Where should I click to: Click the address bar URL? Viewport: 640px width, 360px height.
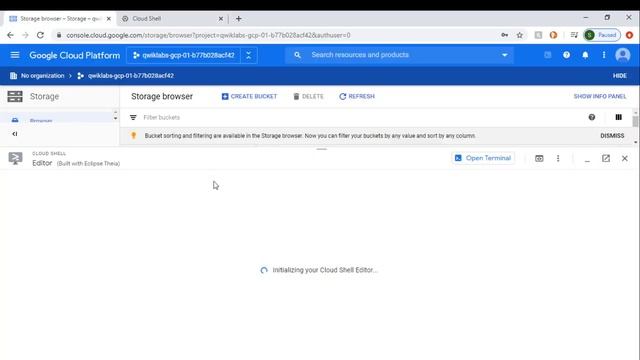(x=208, y=35)
